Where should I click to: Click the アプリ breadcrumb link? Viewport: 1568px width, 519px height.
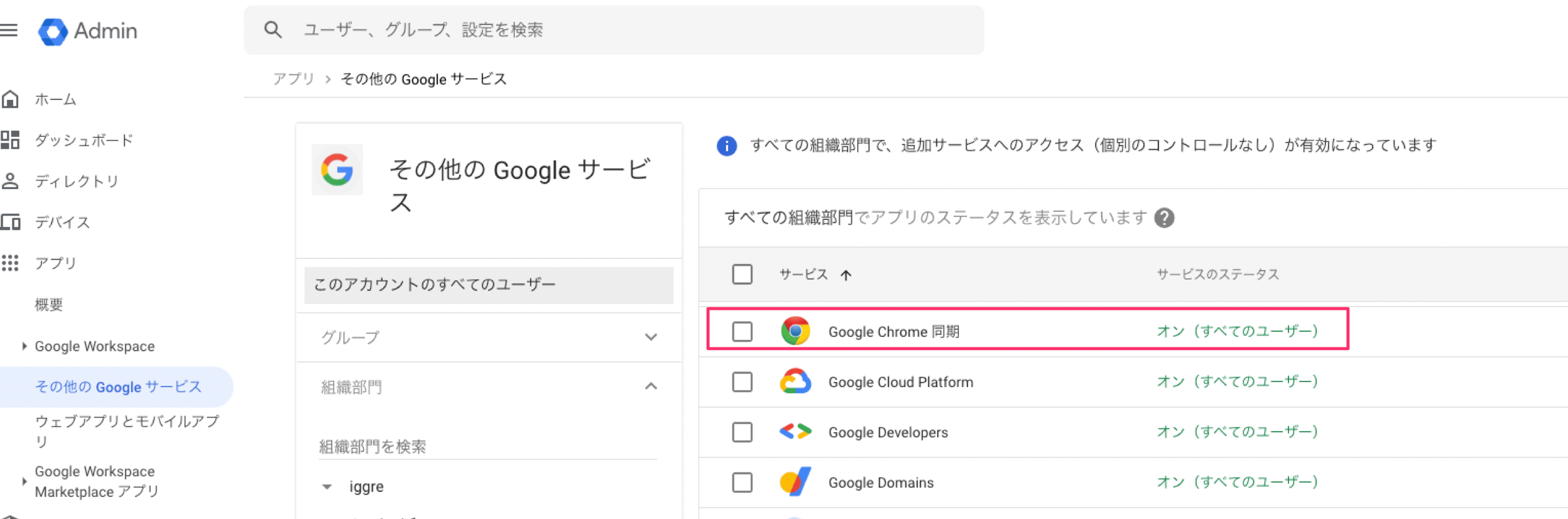[293, 79]
